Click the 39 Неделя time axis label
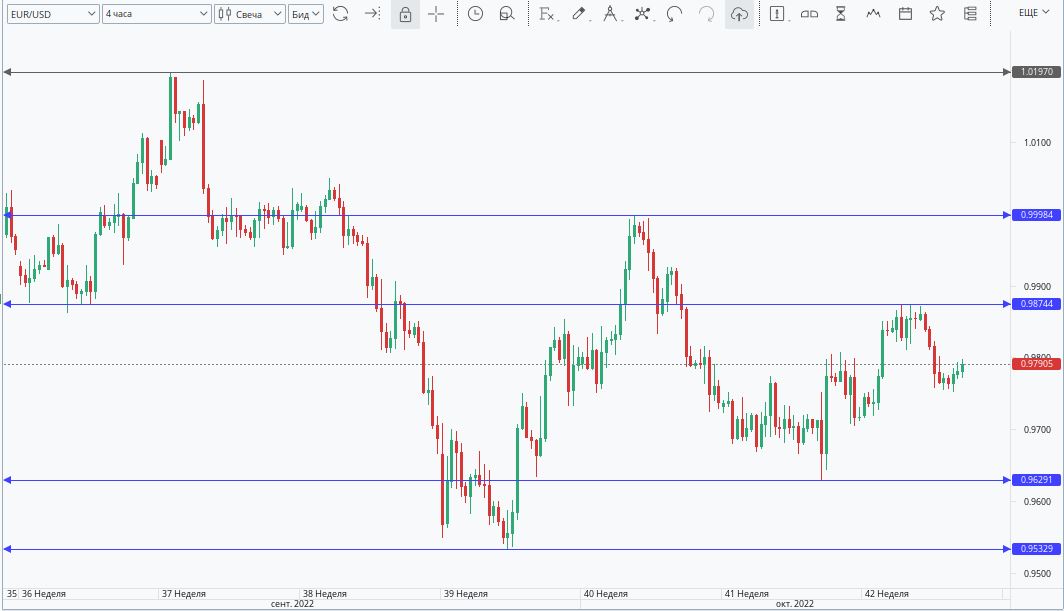Viewport: 1064px width, 611px height. coord(466,594)
